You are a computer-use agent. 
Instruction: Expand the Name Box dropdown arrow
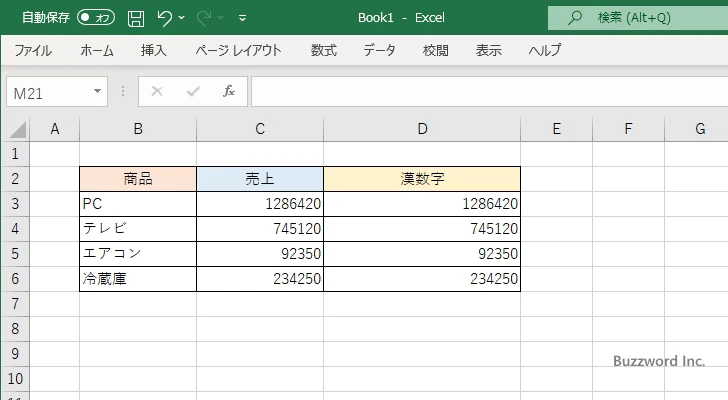click(x=97, y=91)
